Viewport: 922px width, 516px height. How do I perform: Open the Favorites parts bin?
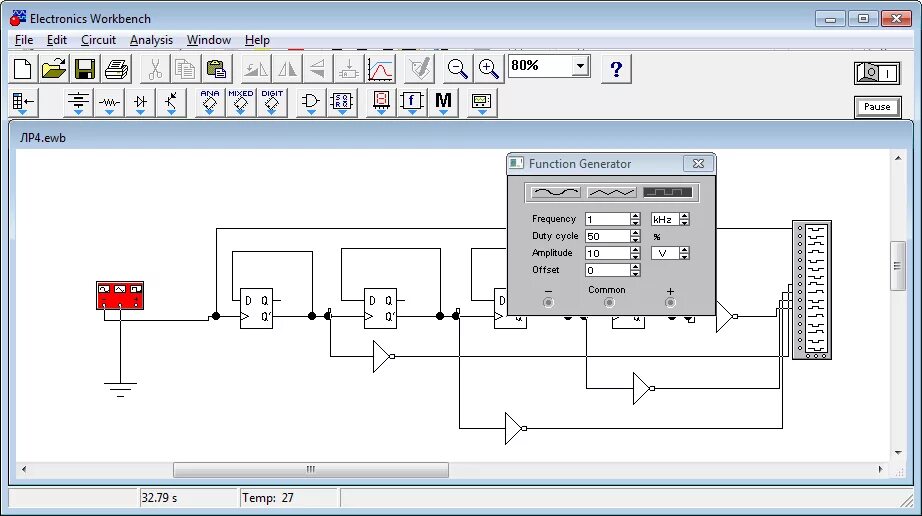(24, 103)
